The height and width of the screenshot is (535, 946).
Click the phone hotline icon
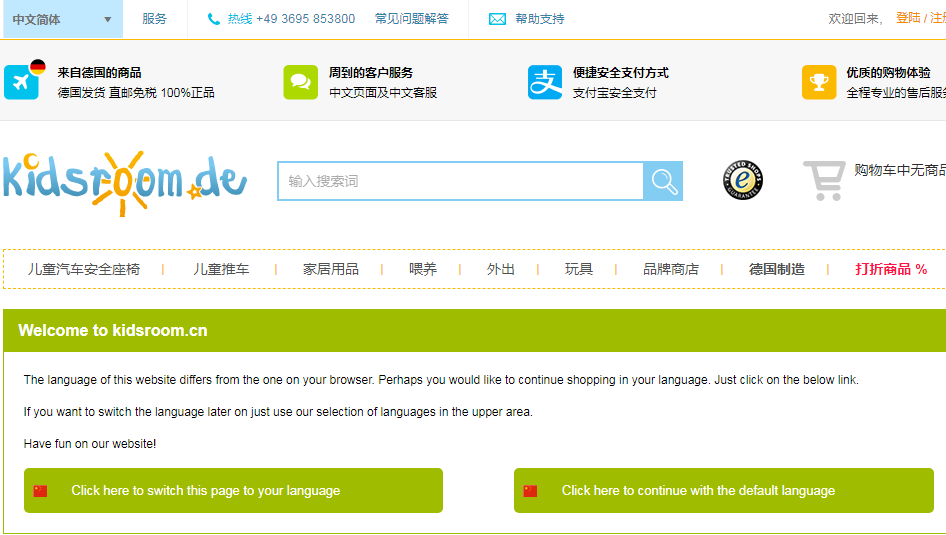point(214,19)
